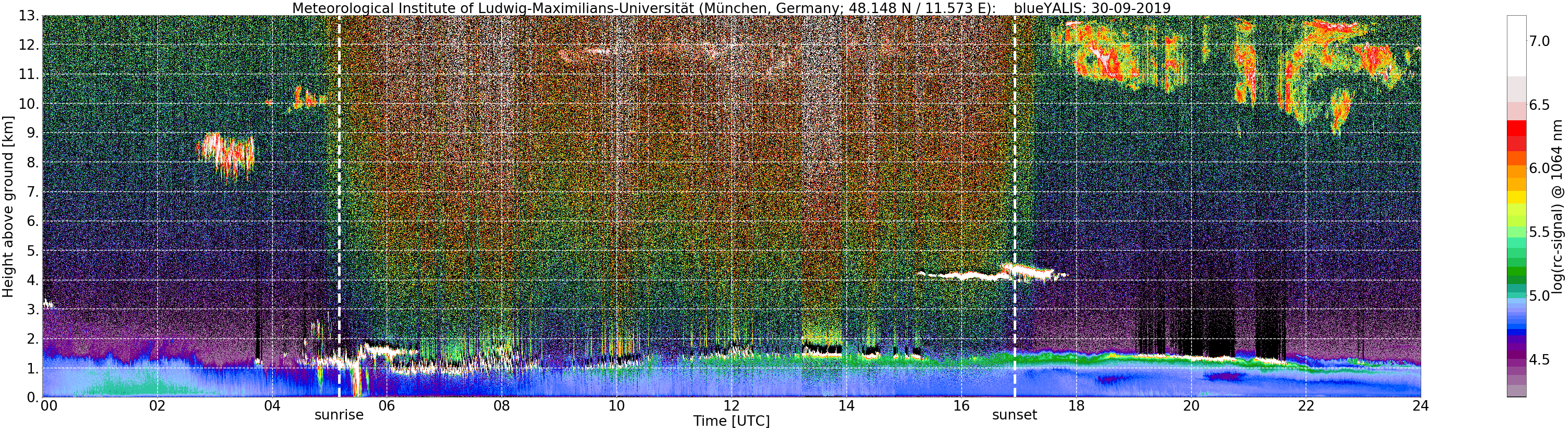
Task: Click the x-axis tick label '10'
Action: (617, 406)
